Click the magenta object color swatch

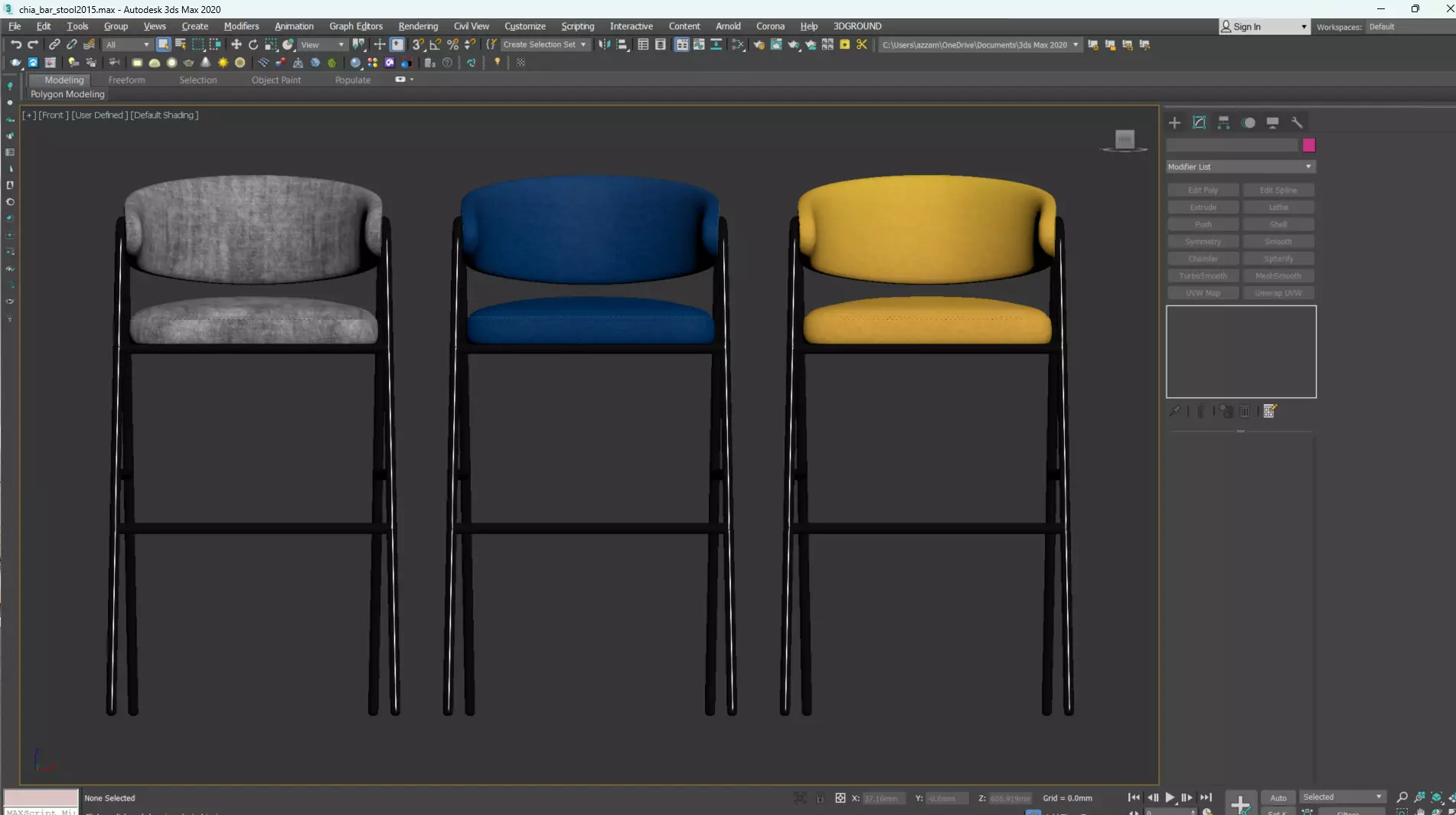pyautogui.click(x=1309, y=145)
